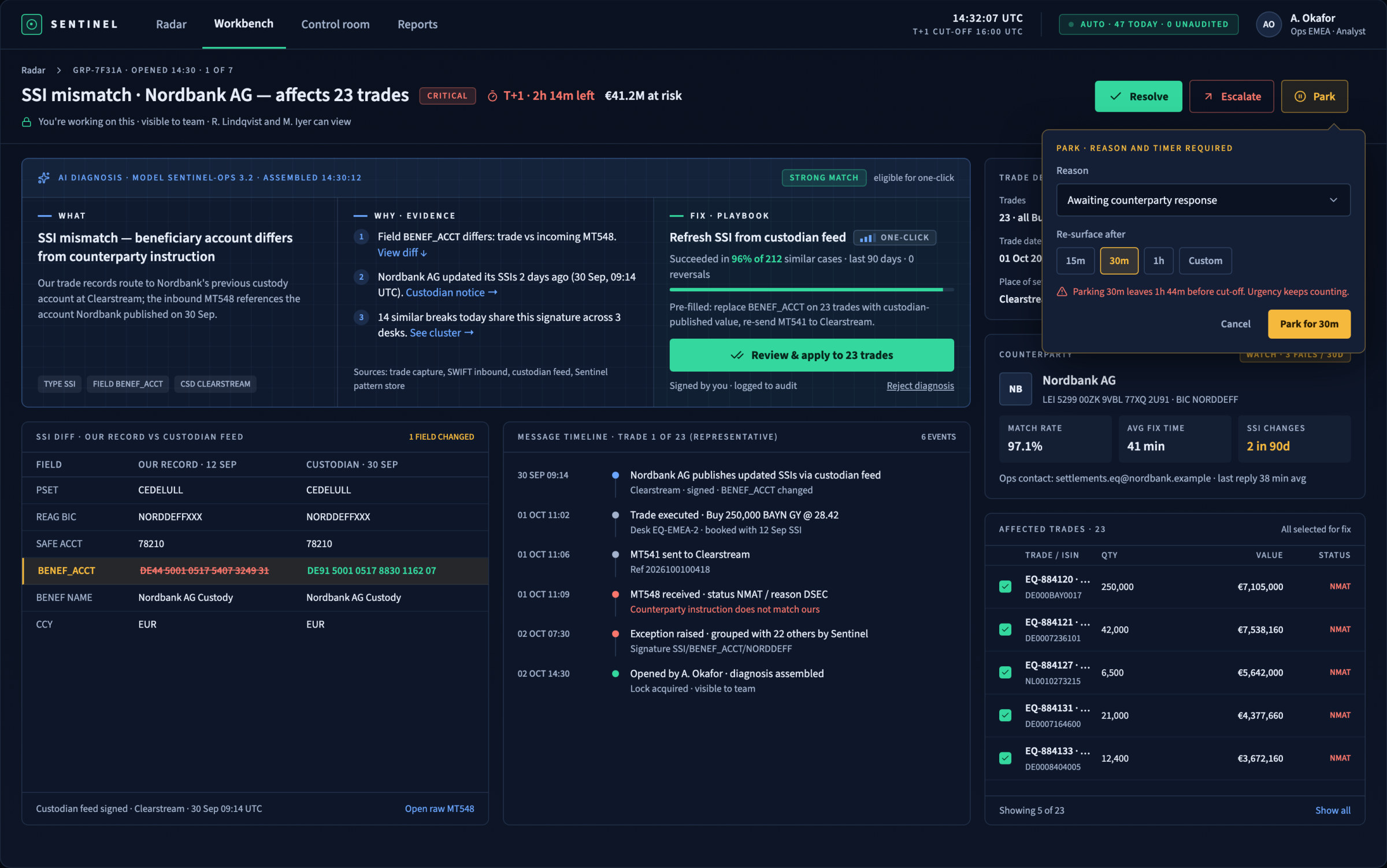This screenshot has height=868, width=1387.
Task: Uncheck trade EQ-884133 checkbox
Action: 1006,758
